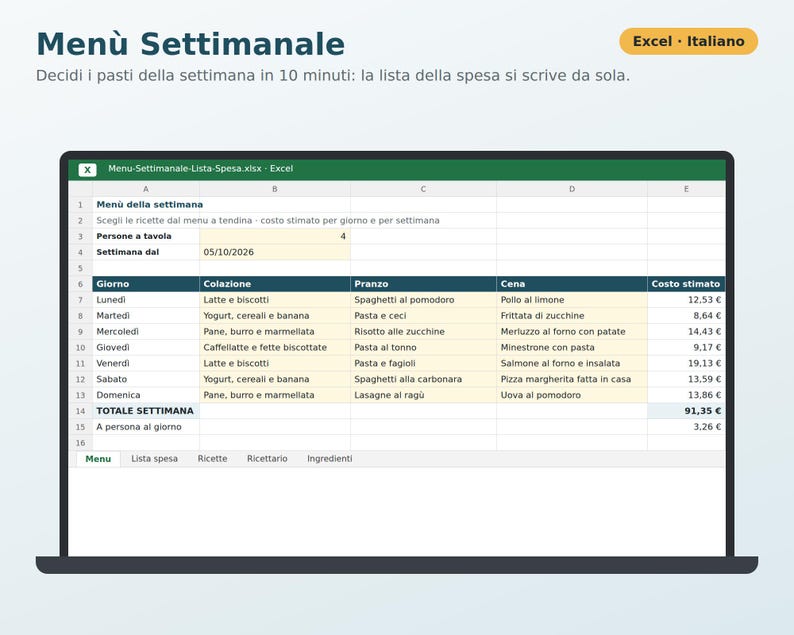Switch to the Menu sheet tab

pyautogui.click(x=98, y=459)
